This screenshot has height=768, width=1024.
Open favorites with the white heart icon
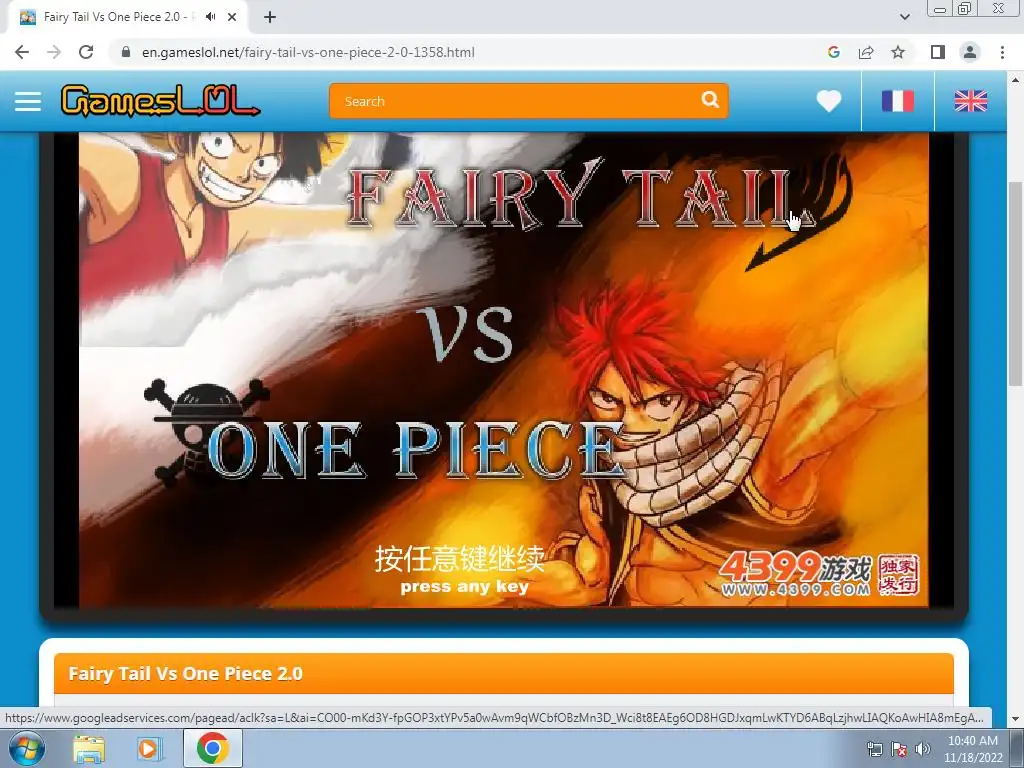pos(829,101)
